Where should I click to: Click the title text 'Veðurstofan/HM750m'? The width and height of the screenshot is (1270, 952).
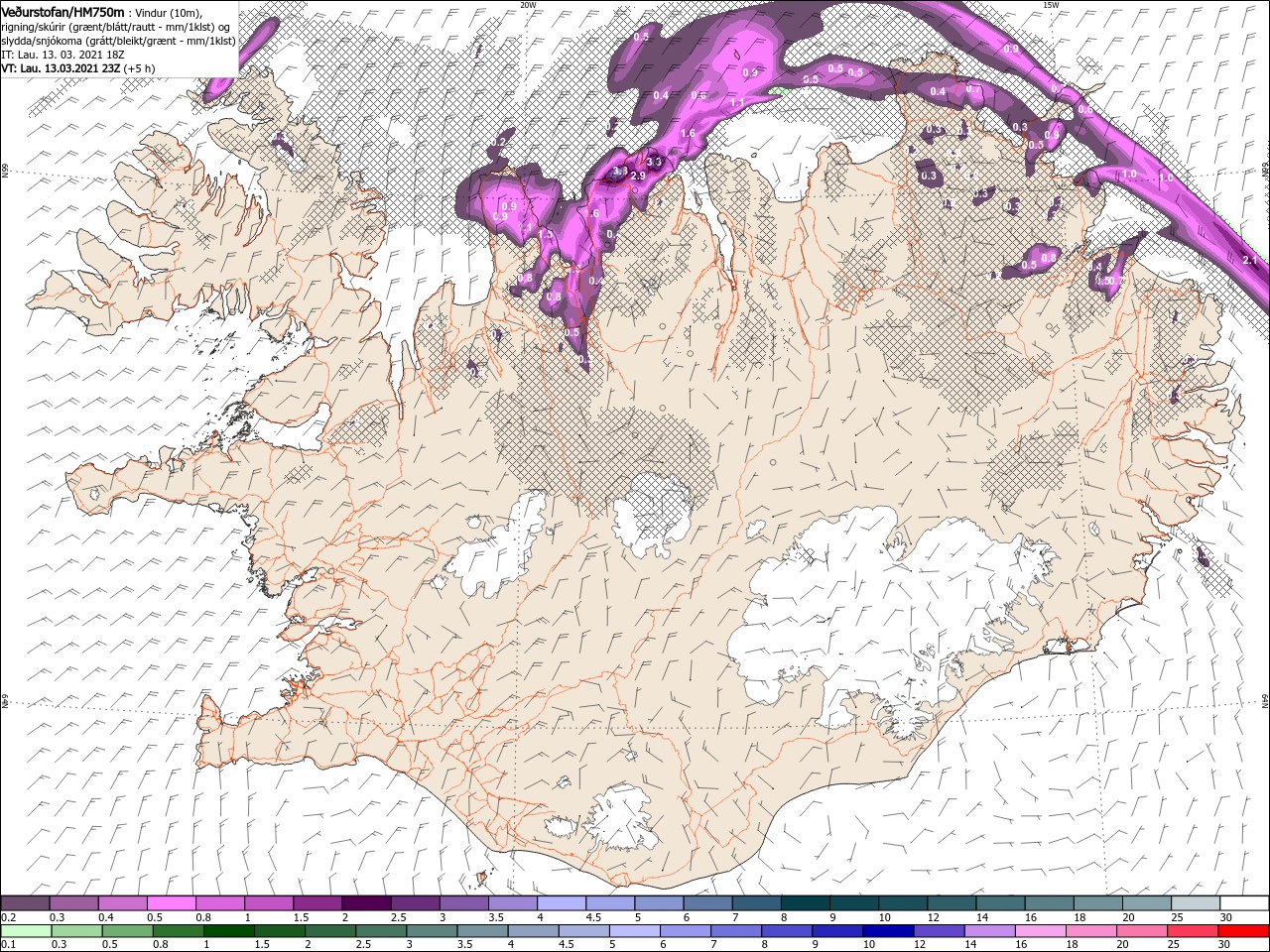63,11
